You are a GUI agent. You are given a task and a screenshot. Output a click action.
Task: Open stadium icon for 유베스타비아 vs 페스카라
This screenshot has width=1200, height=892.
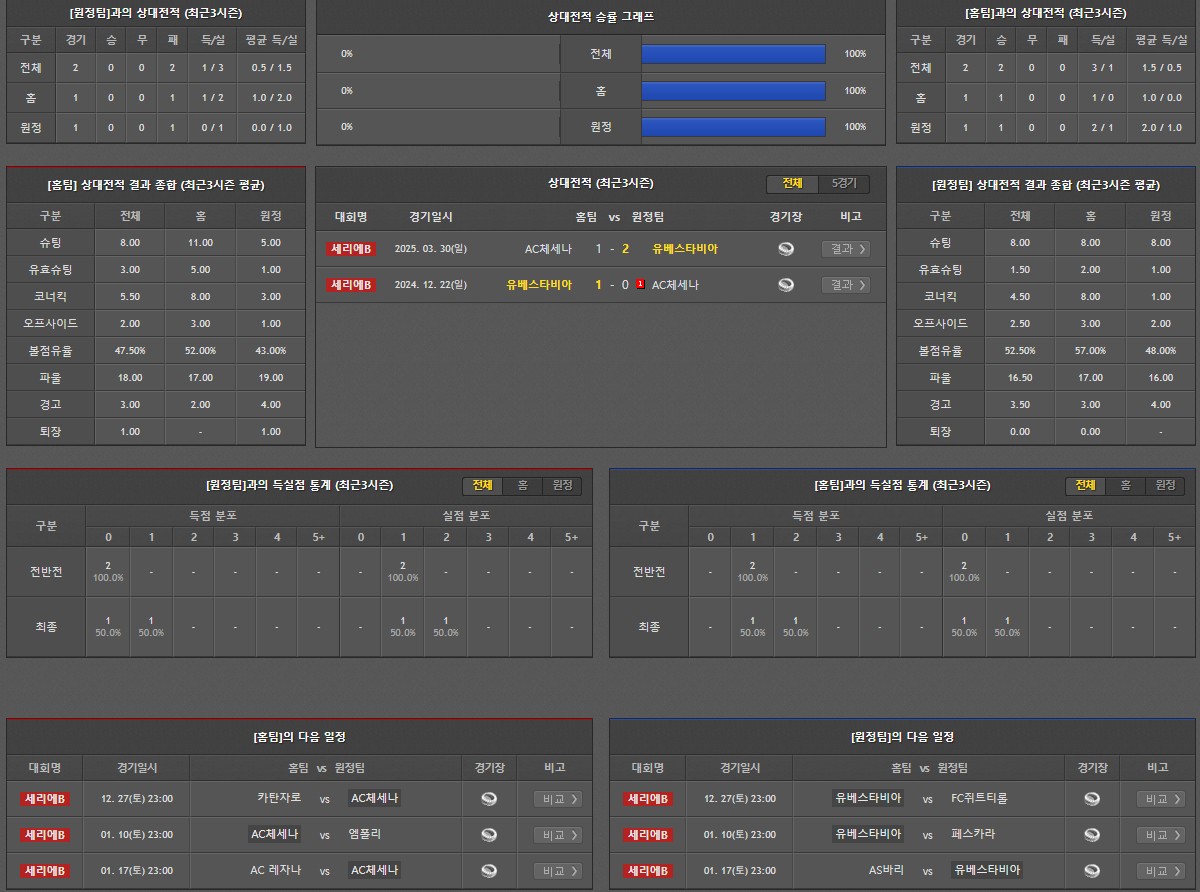[x=1092, y=835]
